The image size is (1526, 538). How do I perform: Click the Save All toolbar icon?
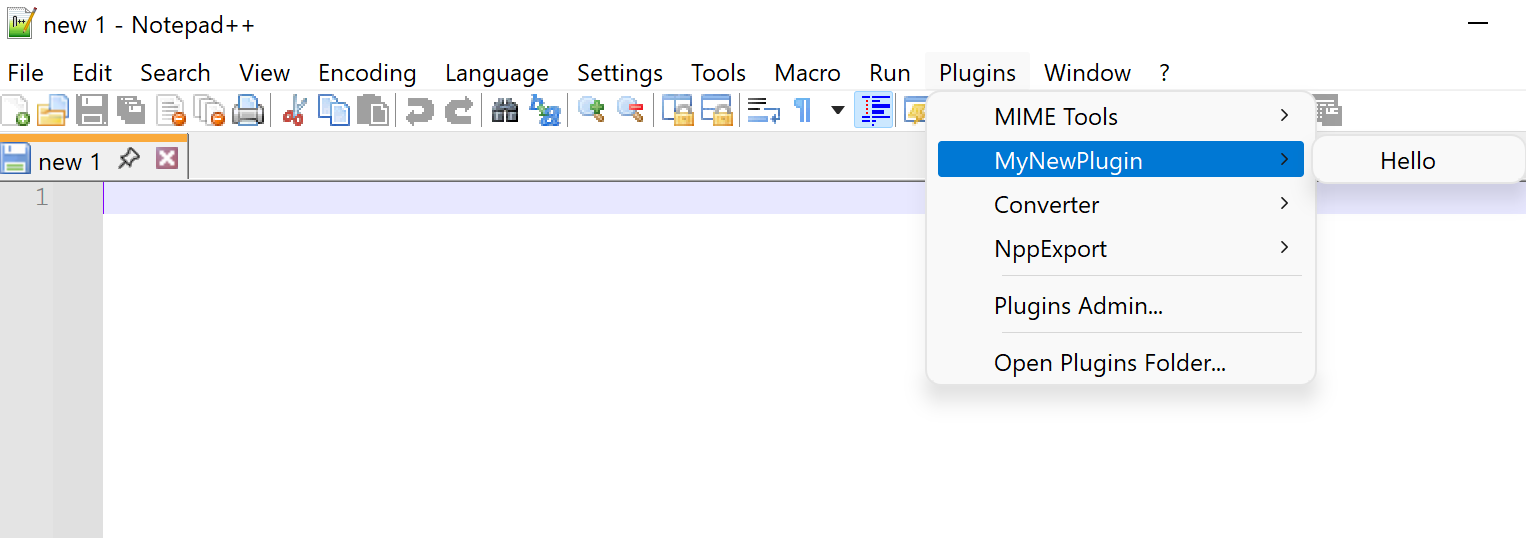[x=131, y=110]
